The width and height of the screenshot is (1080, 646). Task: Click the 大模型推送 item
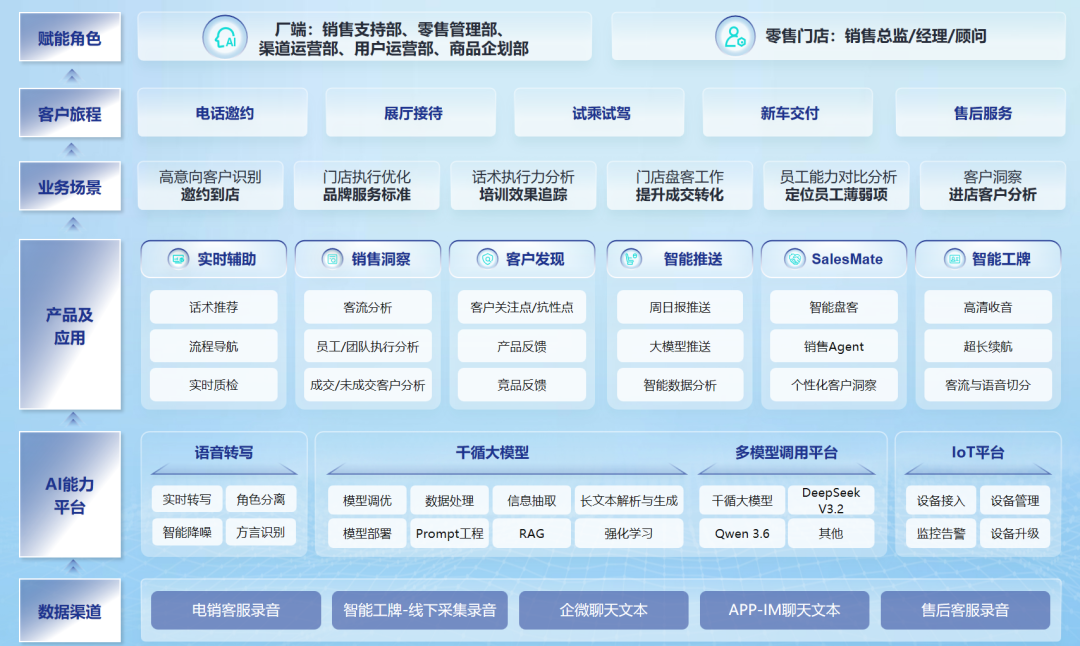click(x=680, y=346)
